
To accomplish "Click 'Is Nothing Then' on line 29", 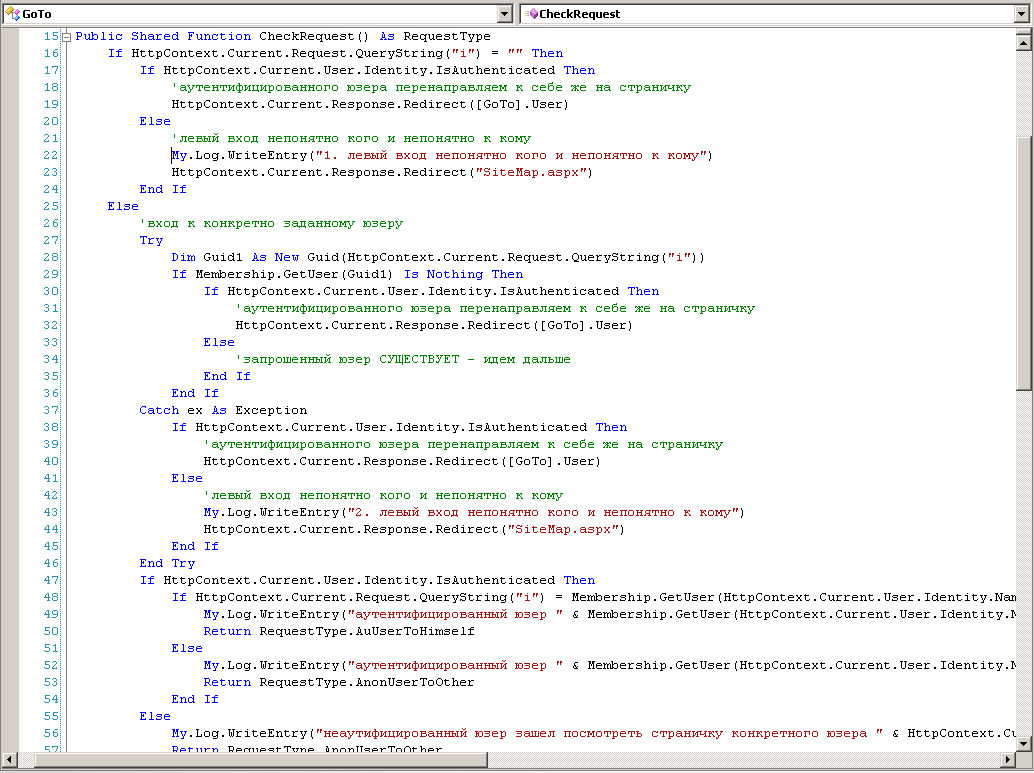I will point(464,274).
